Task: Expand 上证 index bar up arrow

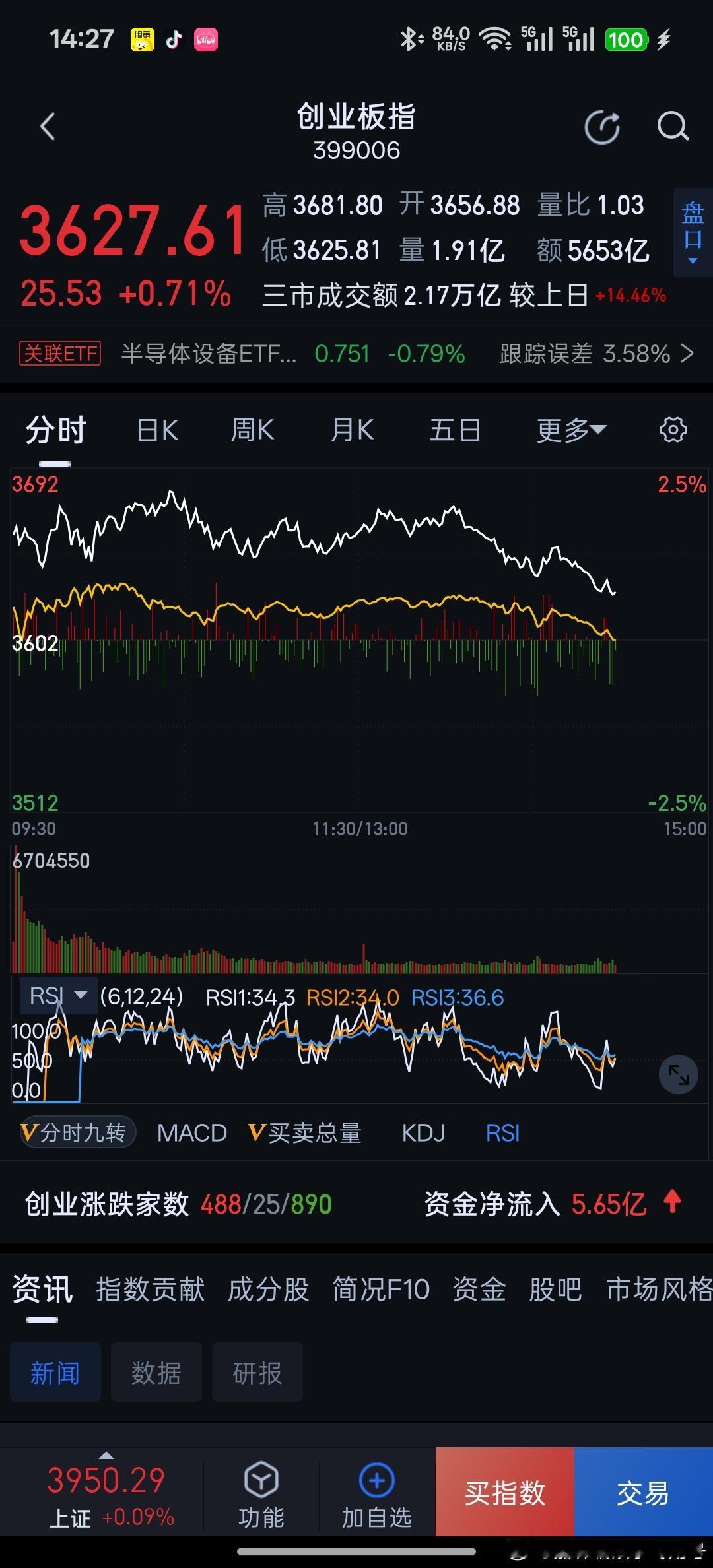Action: pos(106,1455)
